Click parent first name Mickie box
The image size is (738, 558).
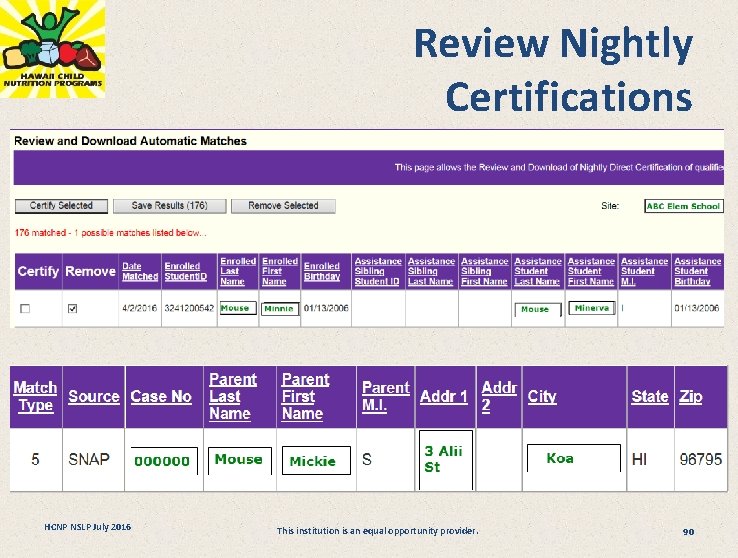click(316, 461)
